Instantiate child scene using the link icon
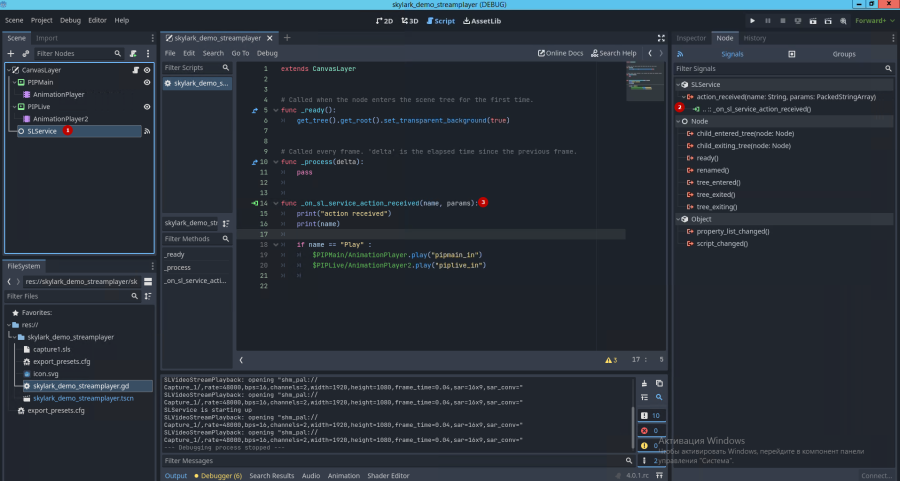Screen dimensions: 900x481 pos(25,53)
